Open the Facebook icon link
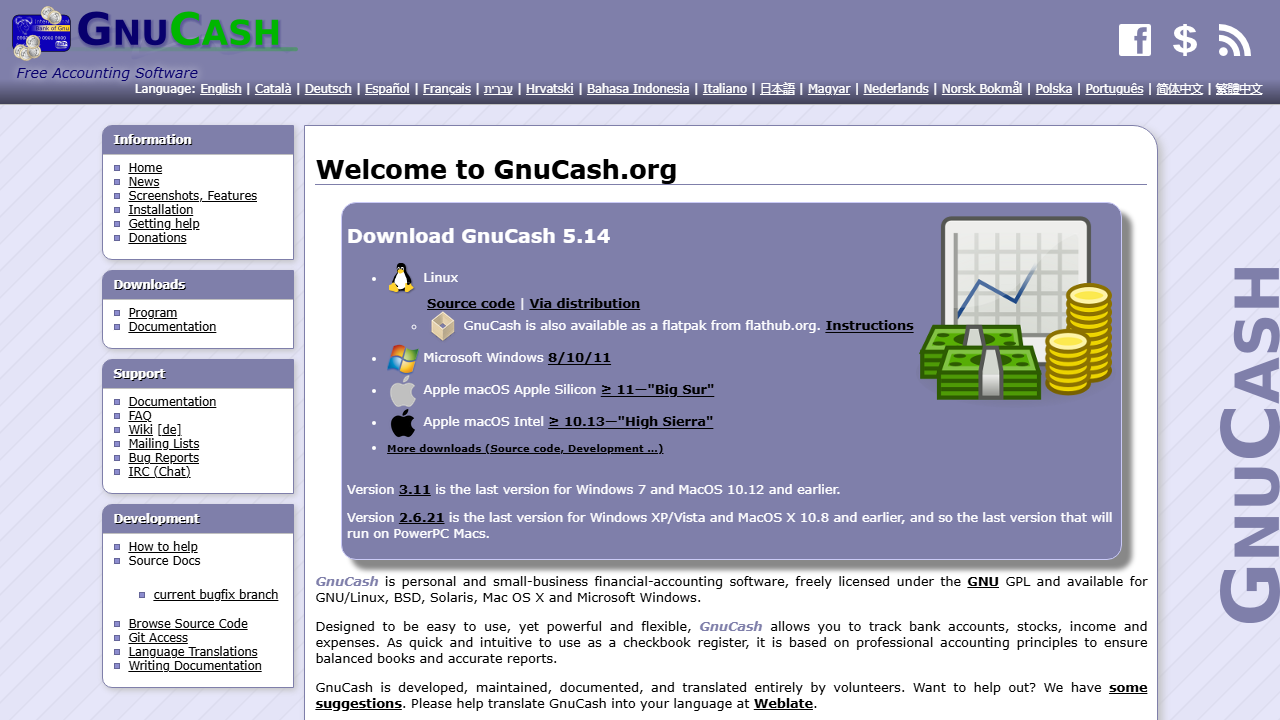1280x720 pixels. point(1135,40)
